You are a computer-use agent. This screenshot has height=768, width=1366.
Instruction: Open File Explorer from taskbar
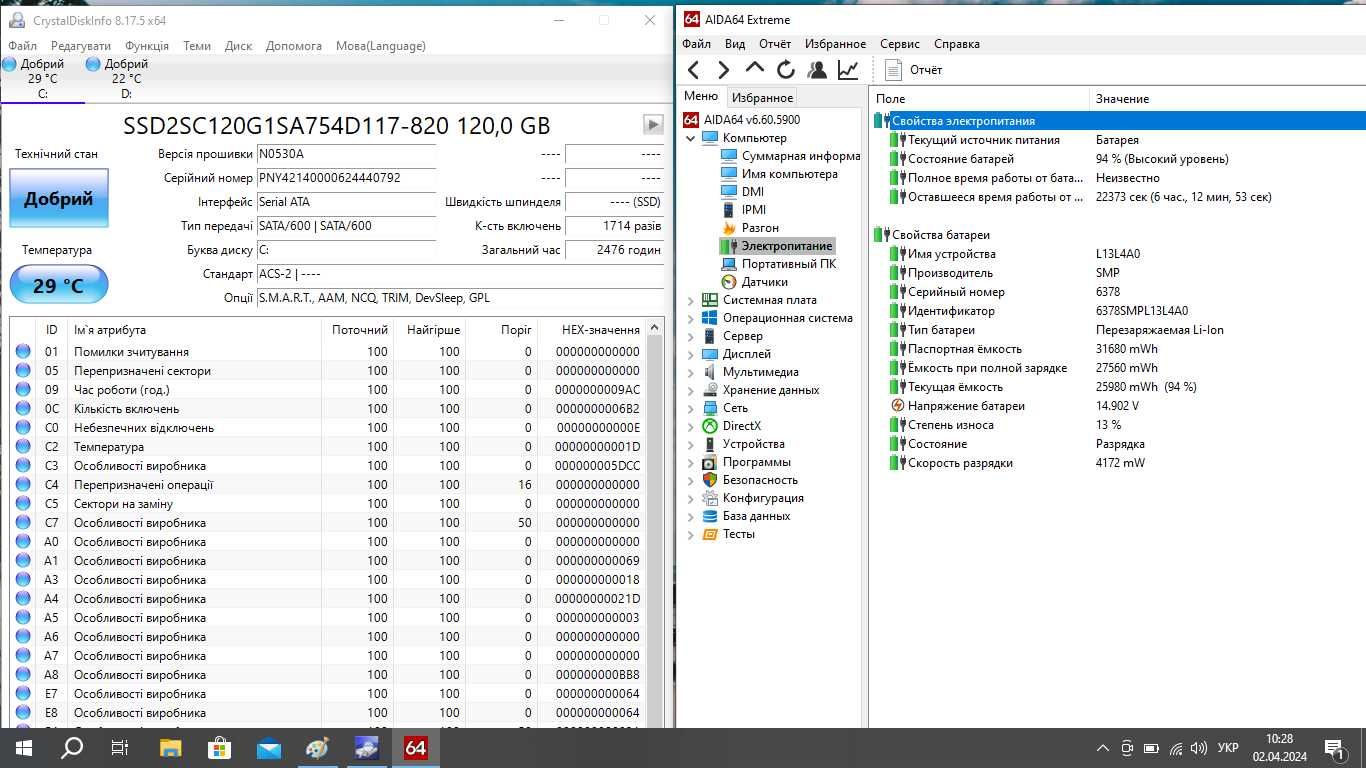click(170, 747)
